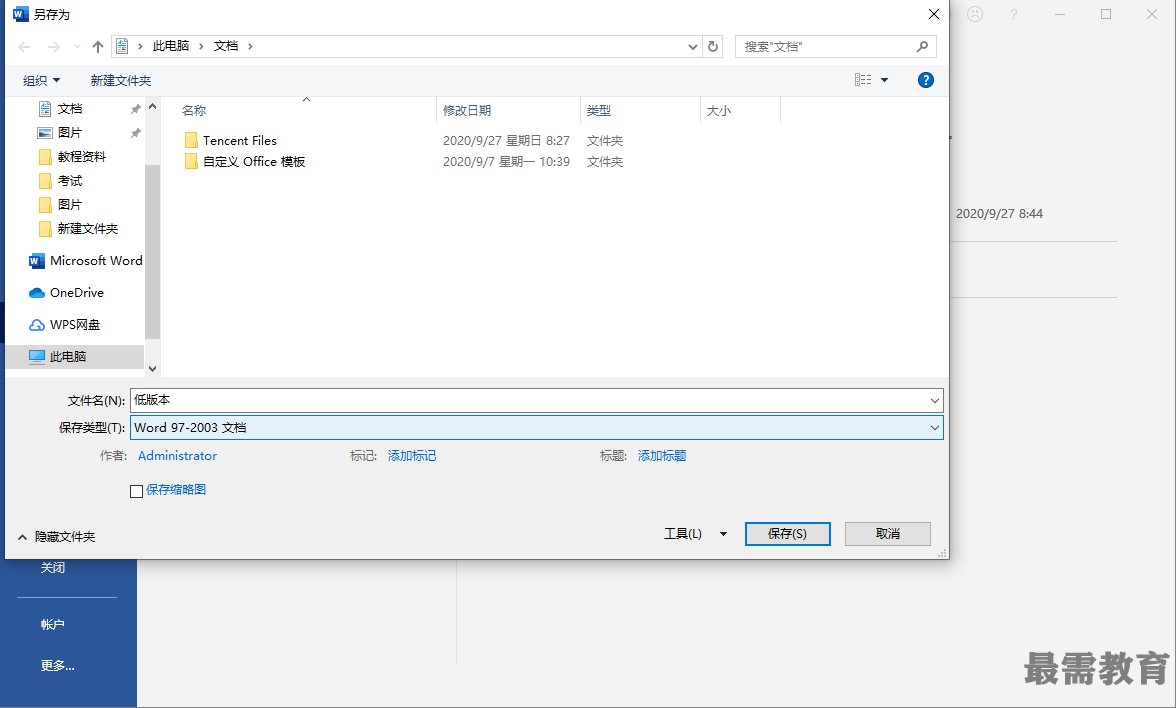
Task: Go forward with the right arrow navigation icon
Action: tap(54, 46)
